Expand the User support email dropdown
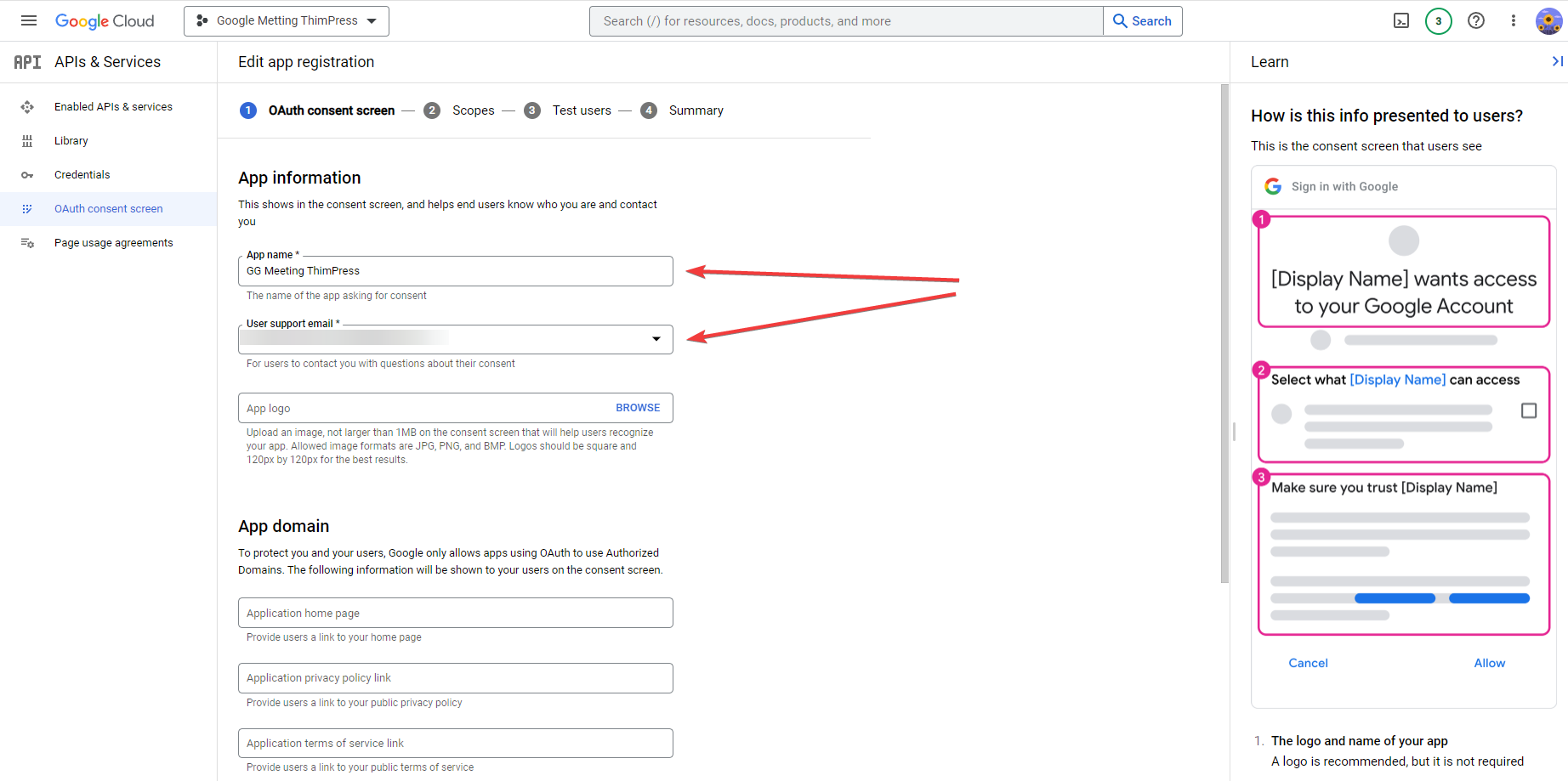This screenshot has width=1568, height=781. click(656, 339)
